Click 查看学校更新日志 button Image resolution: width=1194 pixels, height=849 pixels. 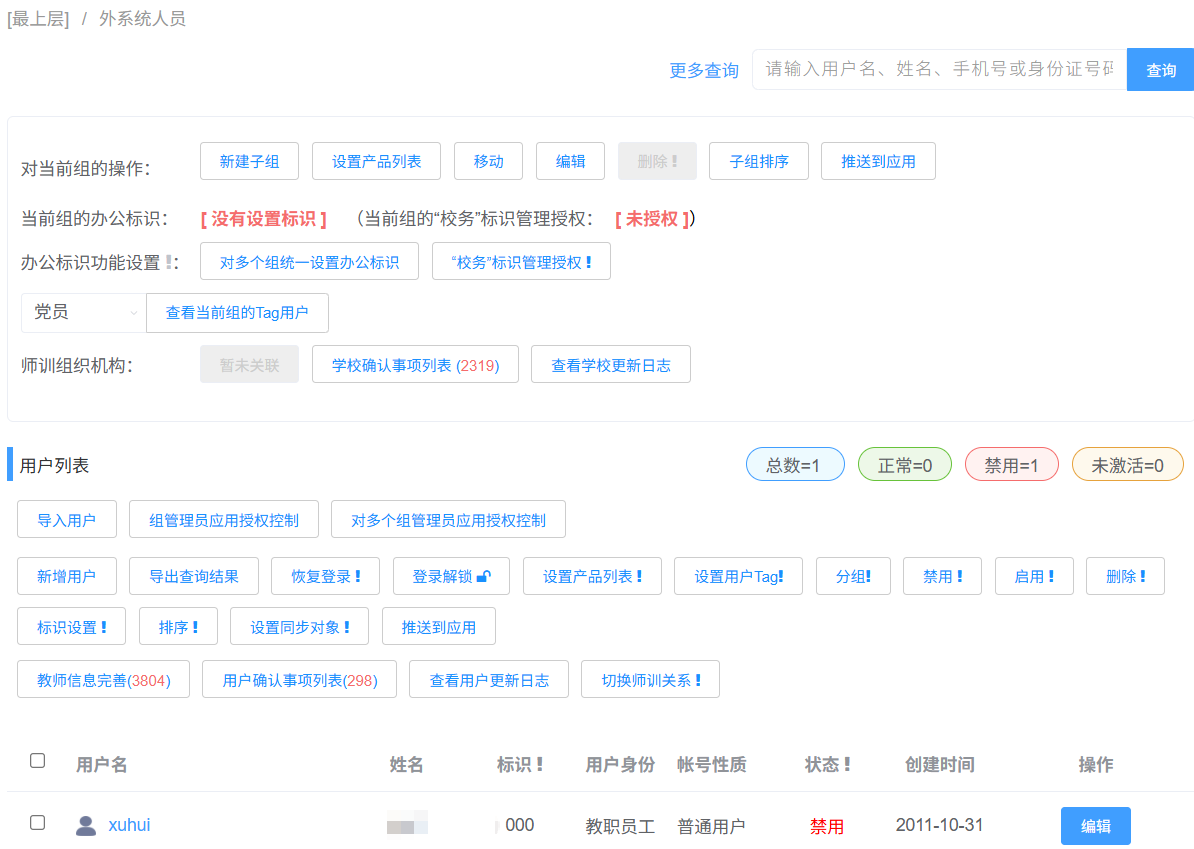click(611, 365)
